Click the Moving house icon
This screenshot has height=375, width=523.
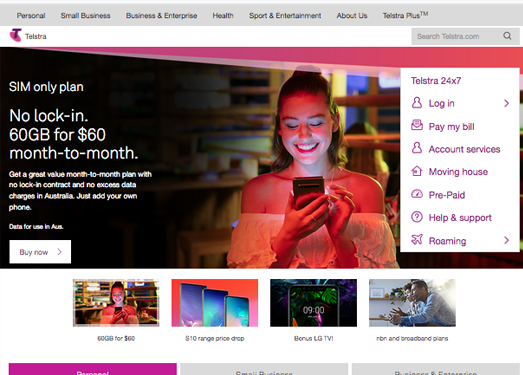(x=417, y=171)
